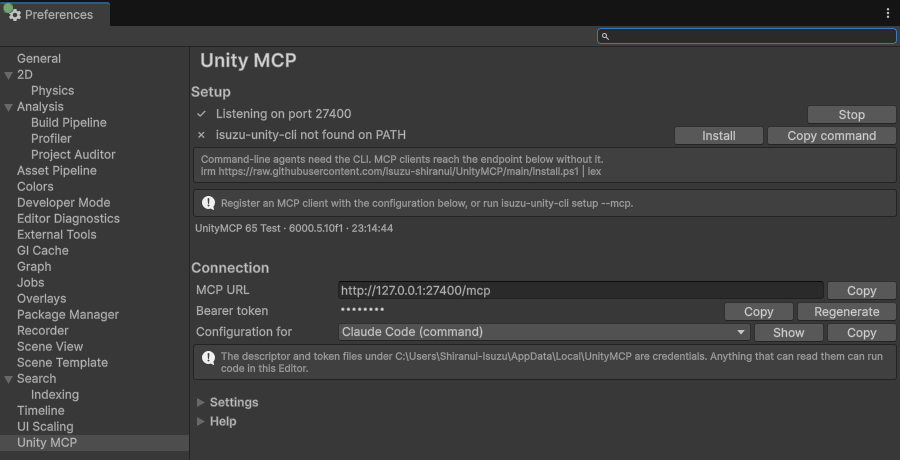
Task: Click the warning icon beside the descriptor and token note
Action: click(x=208, y=358)
